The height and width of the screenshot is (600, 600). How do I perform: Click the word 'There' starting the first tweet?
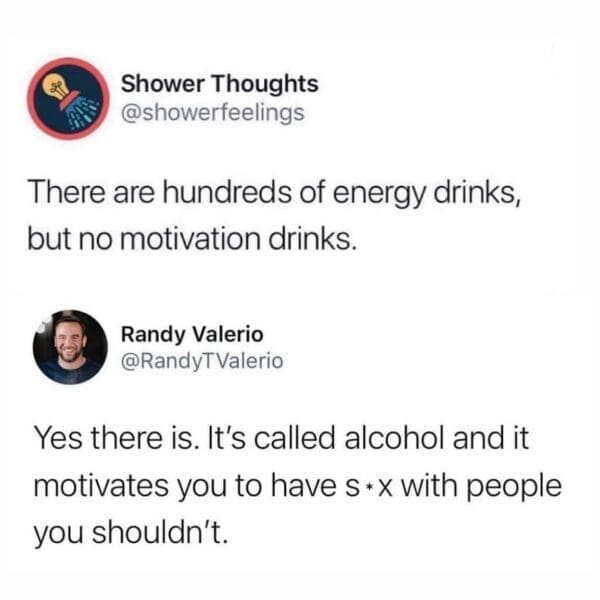[x=66, y=192]
